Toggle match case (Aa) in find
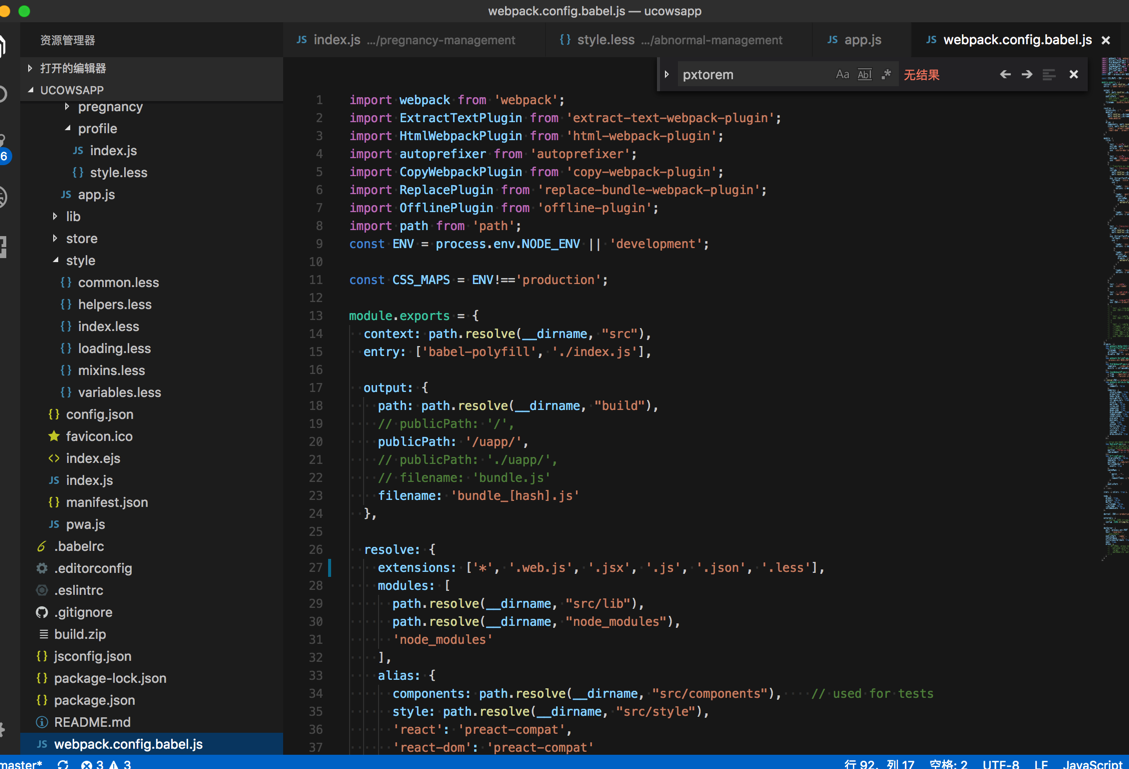This screenshot has height=769, width=1129. pos(842,75)
